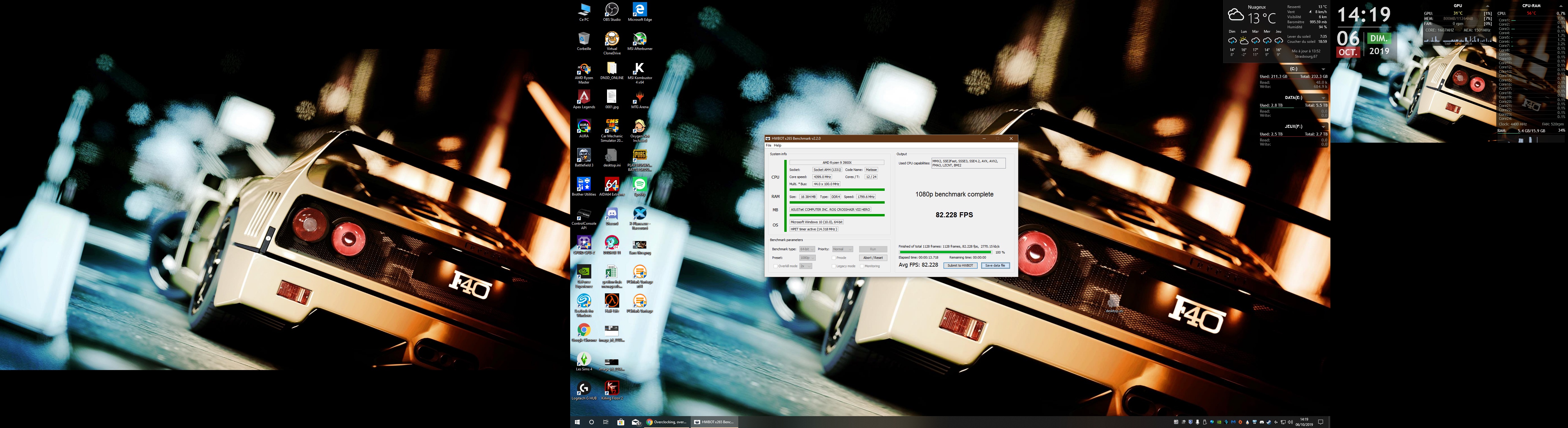Select the Apex Legends desktop icon
This screenshot has height=428, width=1568.
tap(584, 100)
